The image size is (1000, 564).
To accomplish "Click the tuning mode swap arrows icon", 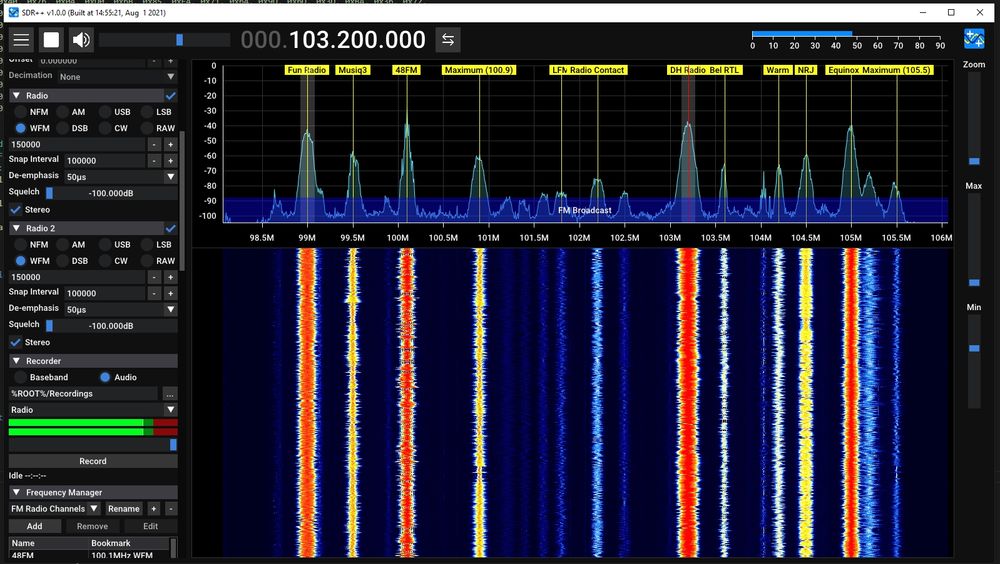I will 448,40.
